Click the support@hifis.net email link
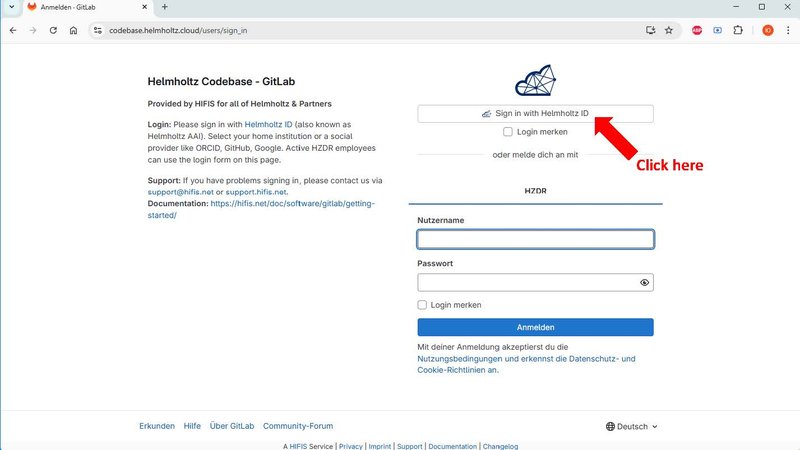The width and height of the screenshot is (800, 450). pos(181,192)
